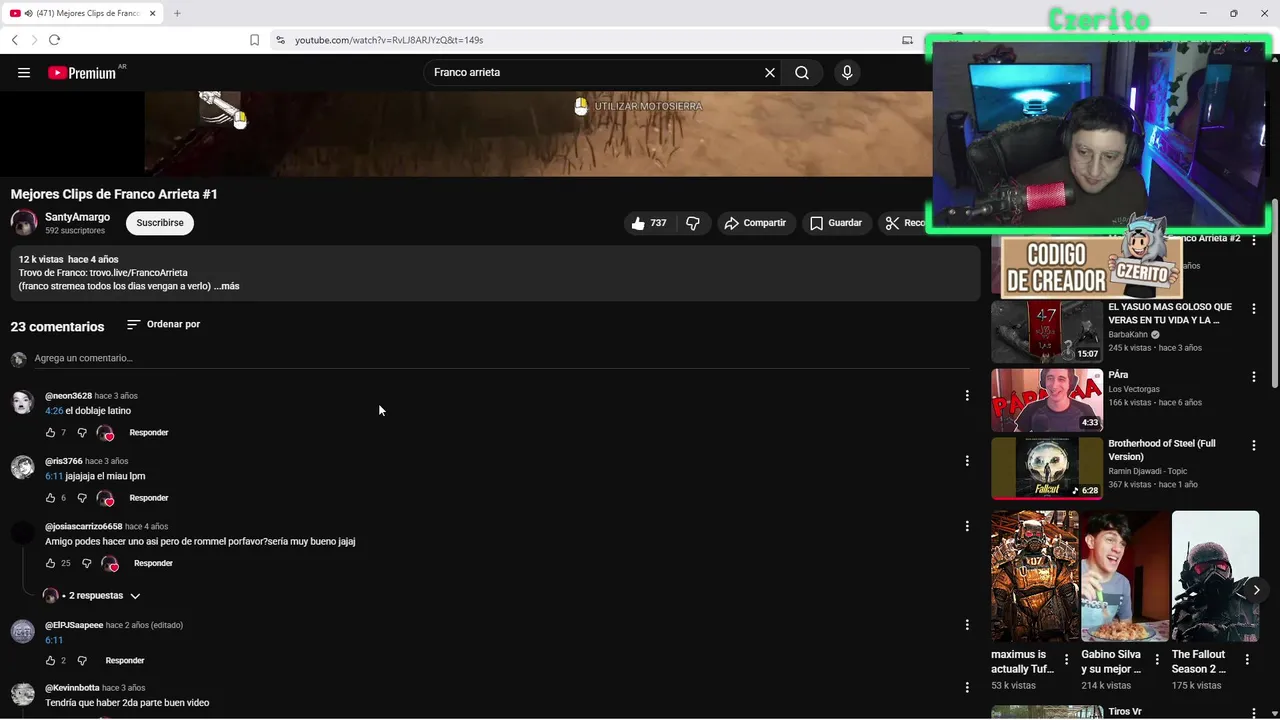
Task: Subscribe to SantyAmargo with Suscribirse
Action: coord(160,223)
